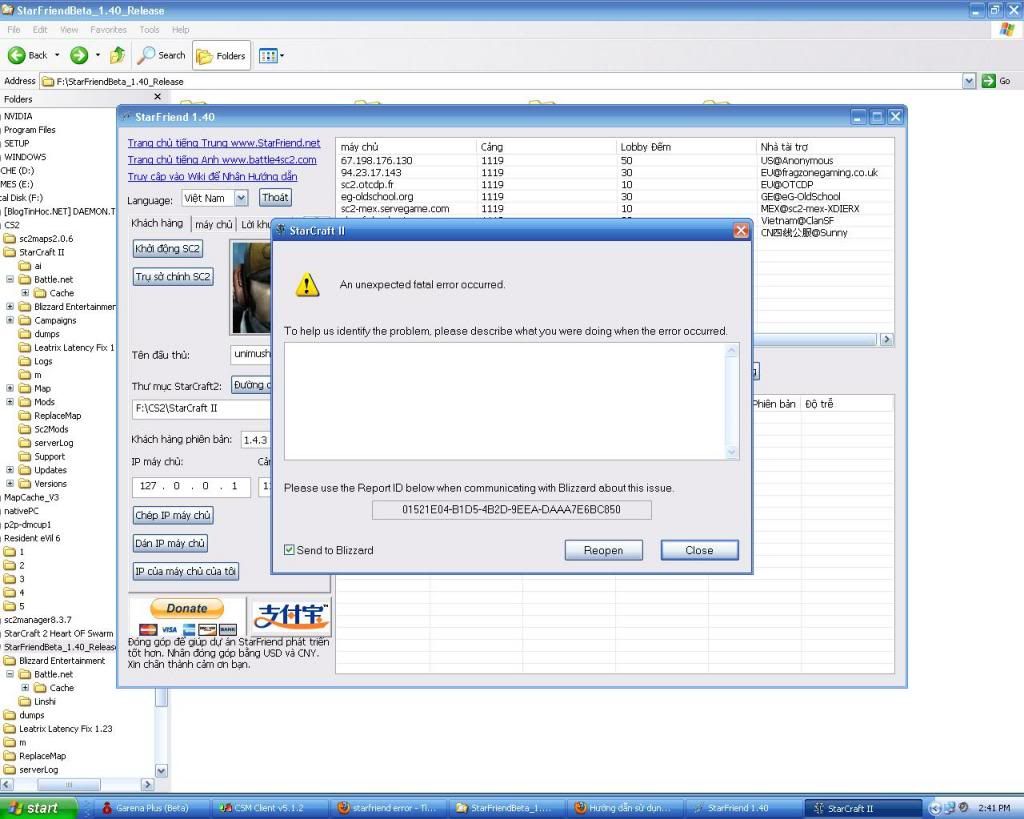
Task: Switch to the starfriend error Firefox taskbar item
Action: coord(389,808)
